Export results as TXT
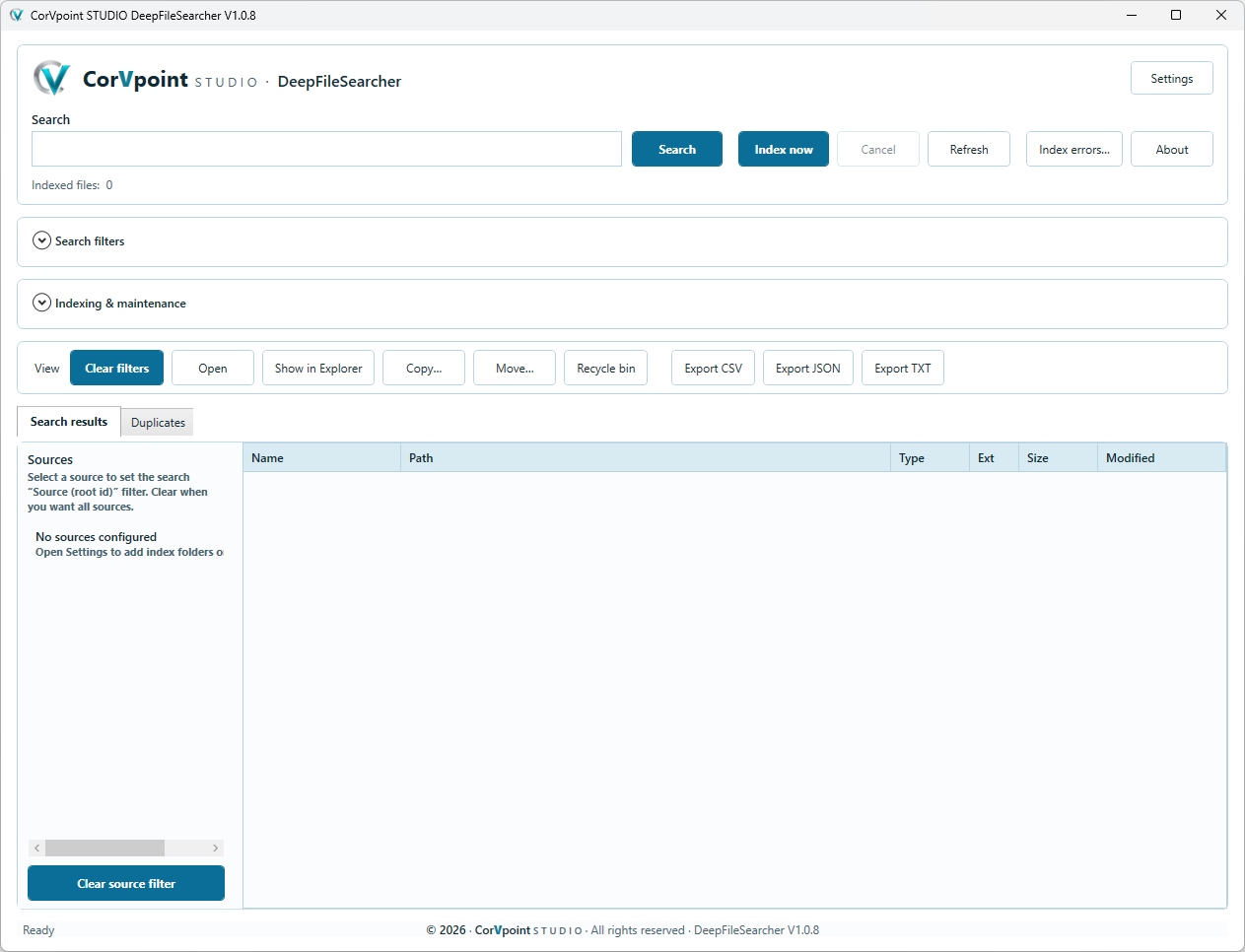1245x952 pixels. 903,368
